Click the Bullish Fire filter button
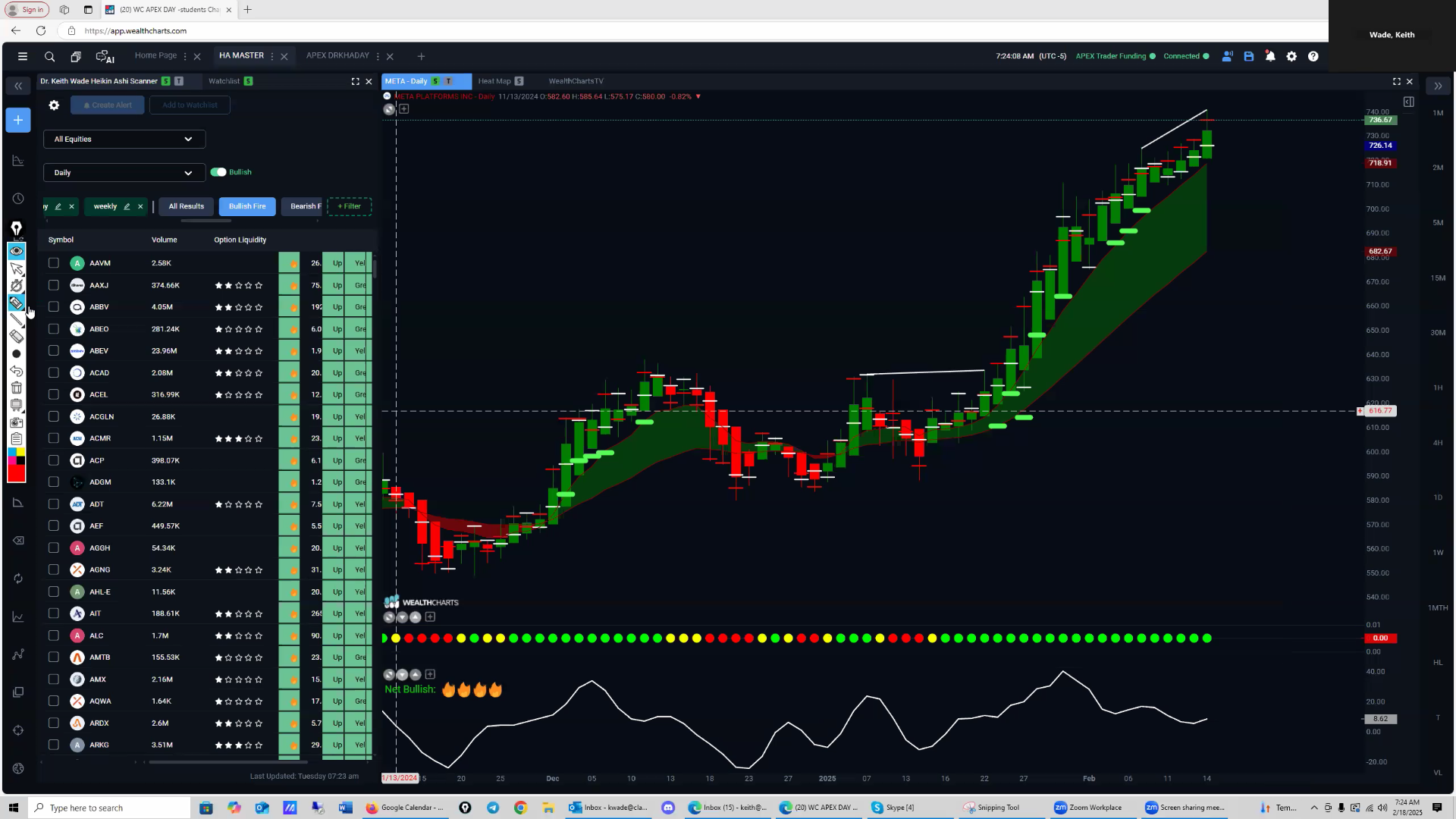The image size is (1456, 819). [247, 206]
